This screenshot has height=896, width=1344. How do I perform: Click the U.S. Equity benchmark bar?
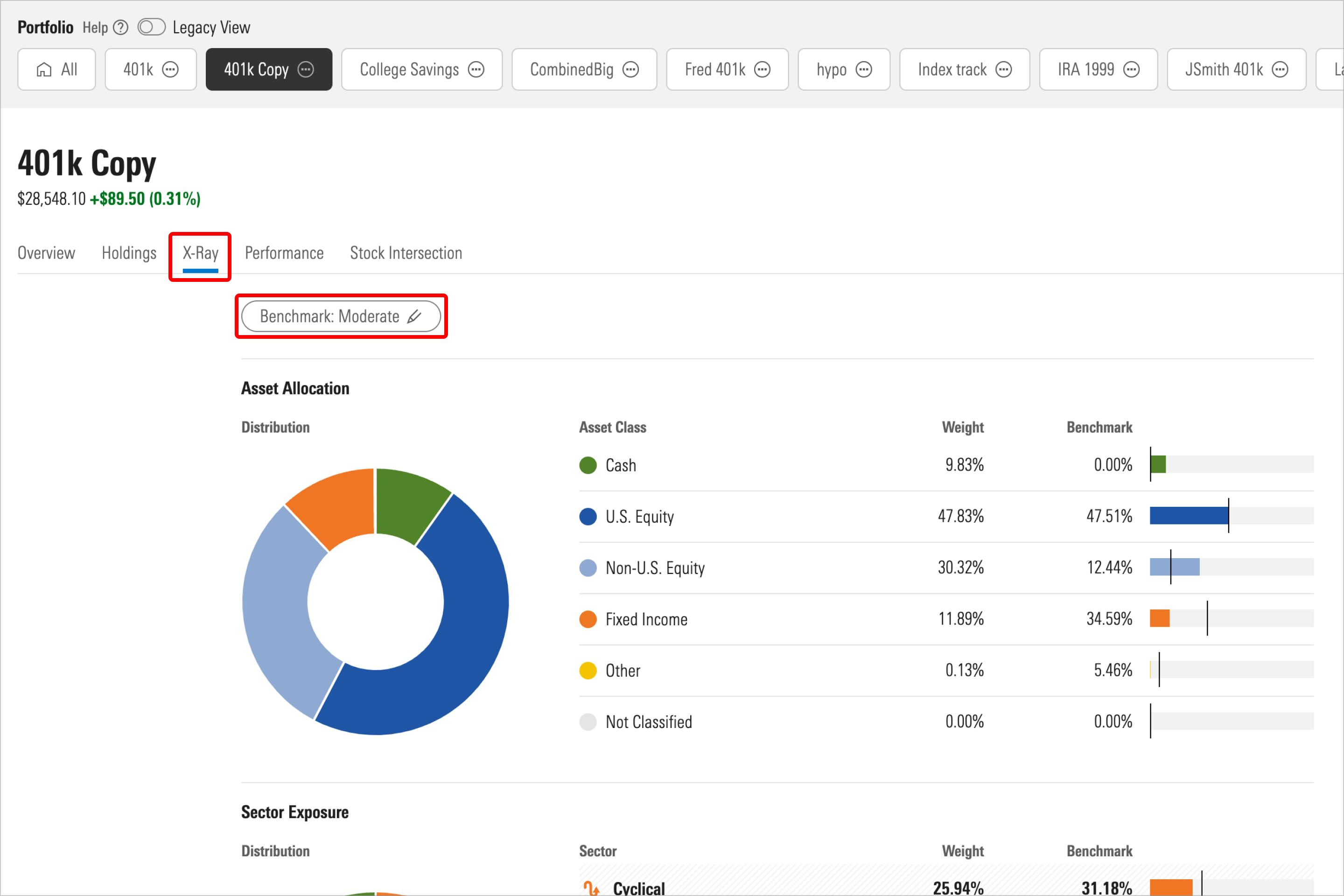[1232, 515]
